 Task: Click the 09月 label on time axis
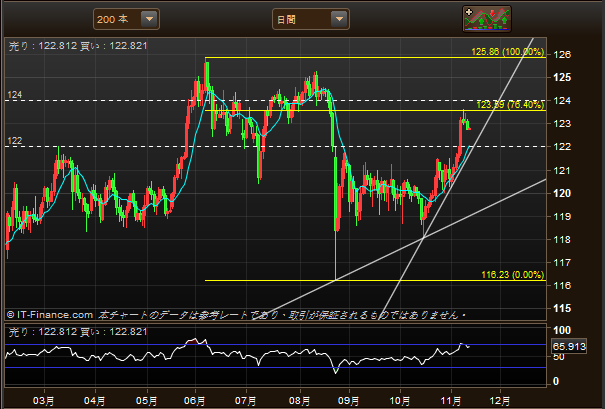(x=349, y=401)
